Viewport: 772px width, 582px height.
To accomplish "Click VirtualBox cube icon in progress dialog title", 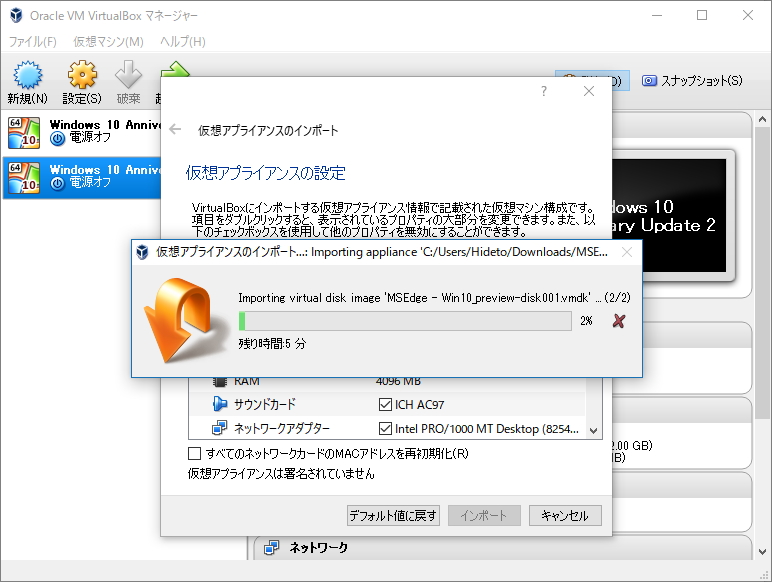I will (x=142, y=252).
